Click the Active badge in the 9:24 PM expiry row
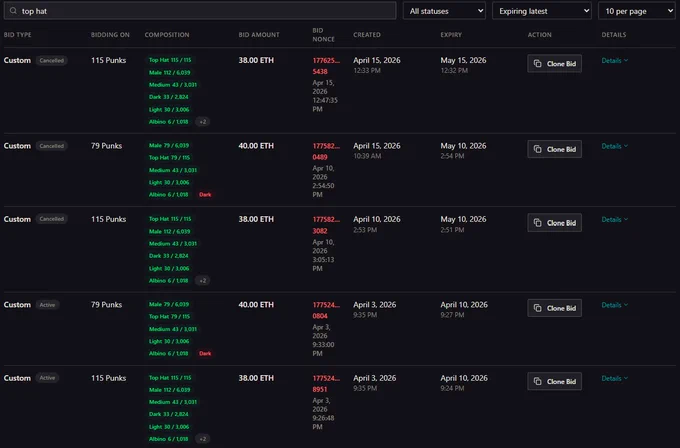The height and width of the screenshot is (448, 680). [47, 378]
